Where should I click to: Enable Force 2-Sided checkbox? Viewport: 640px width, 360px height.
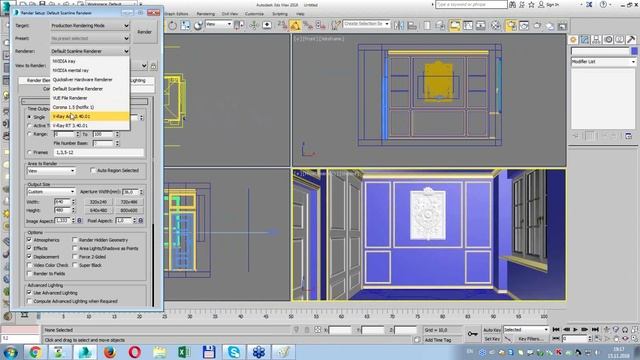[x=75, y=257]
